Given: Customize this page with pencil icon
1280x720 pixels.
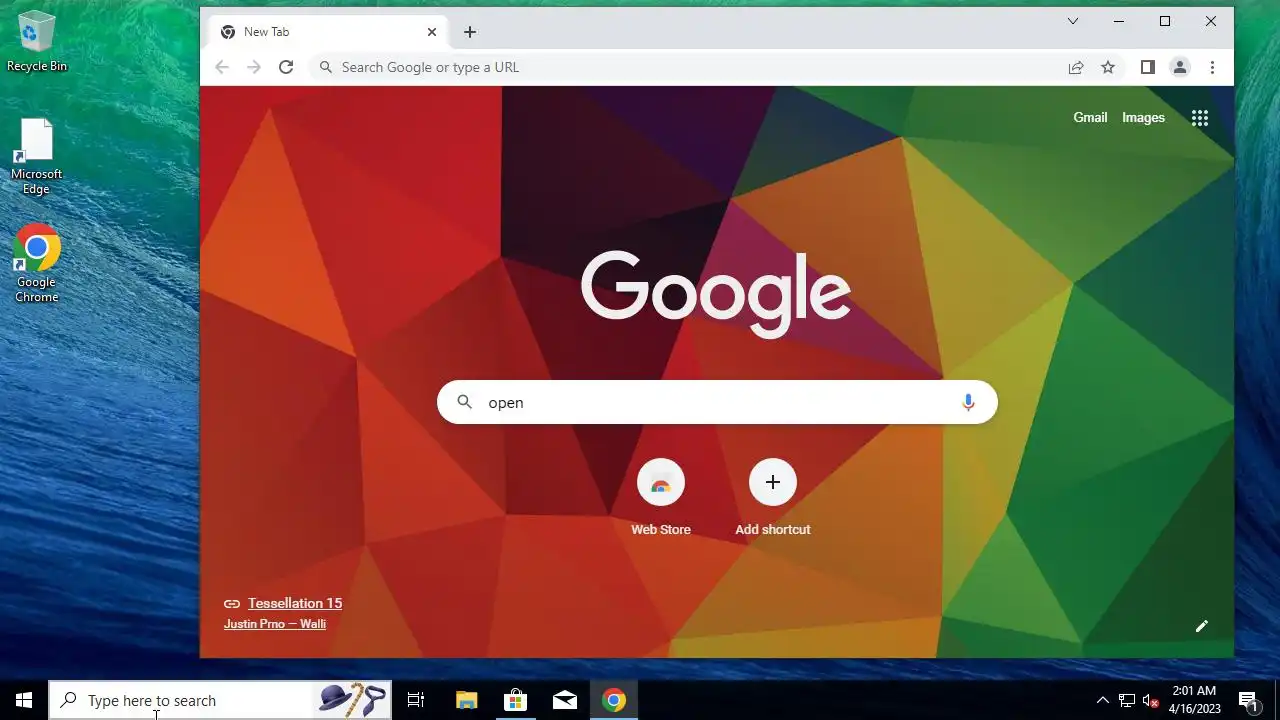Looking at the screenshot, I should tap(1202, 626).
